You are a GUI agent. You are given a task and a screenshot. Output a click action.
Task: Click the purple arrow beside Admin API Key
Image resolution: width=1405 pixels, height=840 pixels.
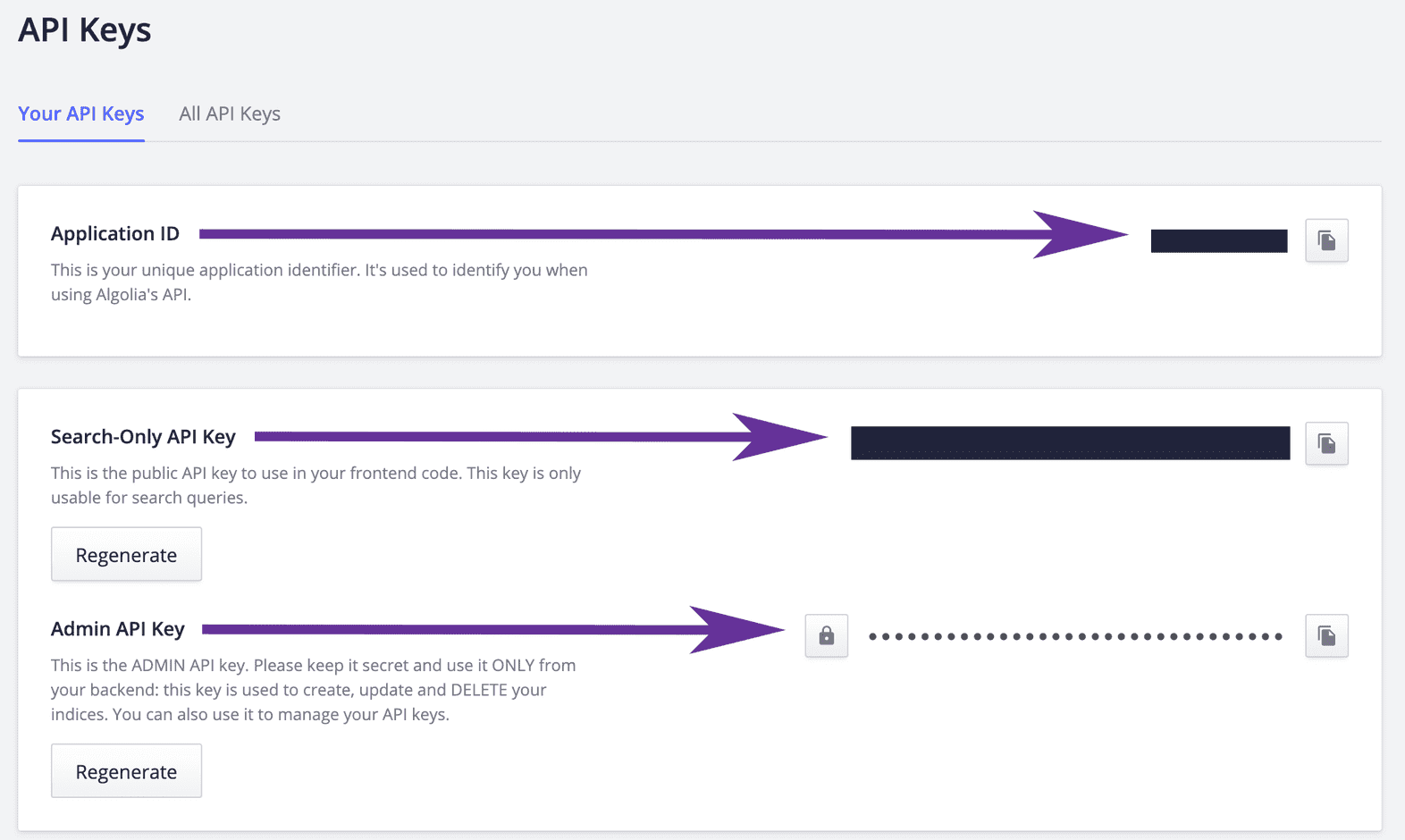coord(492,629)
